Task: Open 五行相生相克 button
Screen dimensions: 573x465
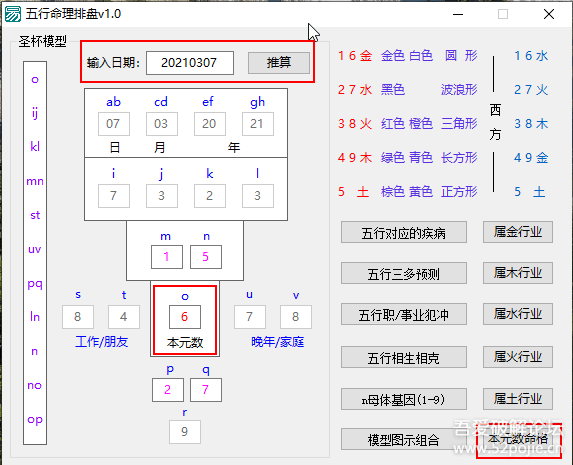Action: point(404,358)
